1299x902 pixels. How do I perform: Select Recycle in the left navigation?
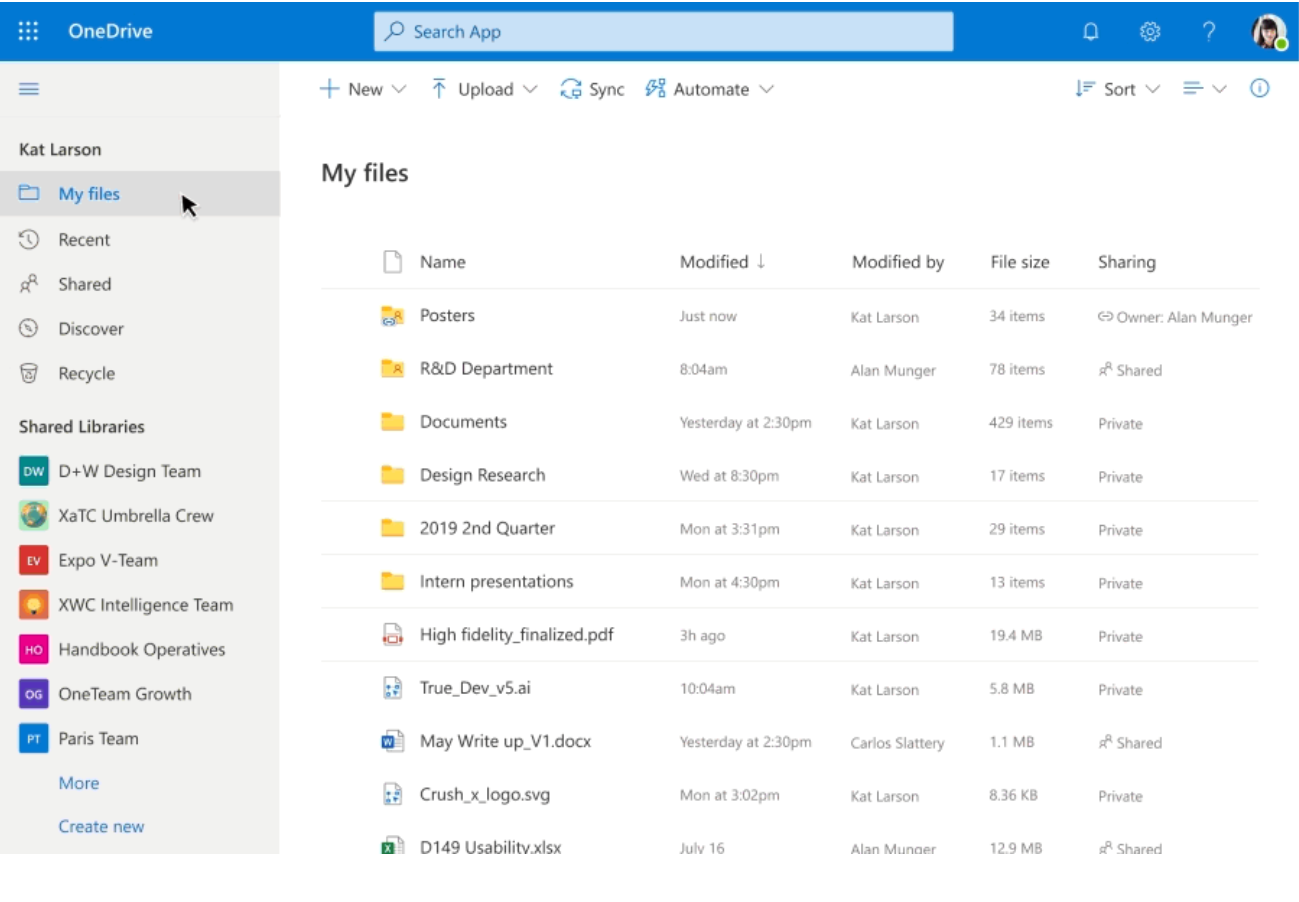pyautogui.click(x=86, y=374)
